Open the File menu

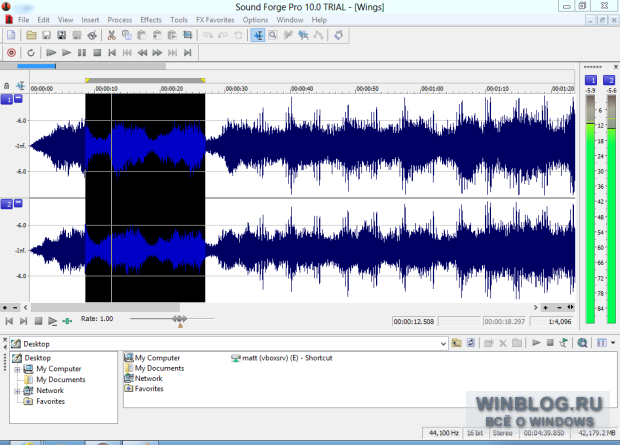pos(23,20)
